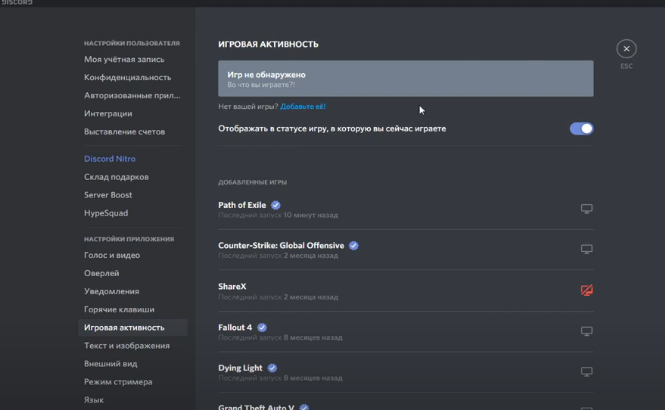Toggle overlay icon for Counter-Strike: Global Offensive
Viewport: 665px width, 410px height.
[587, 249]
